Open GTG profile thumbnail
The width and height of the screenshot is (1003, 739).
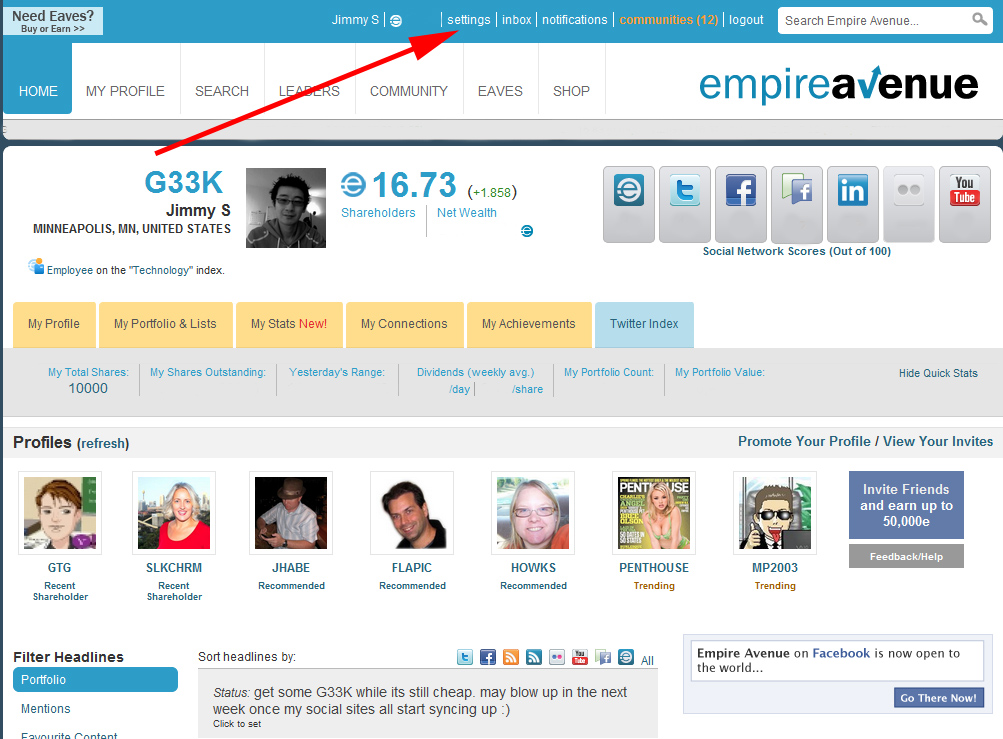tap(60, 513)
